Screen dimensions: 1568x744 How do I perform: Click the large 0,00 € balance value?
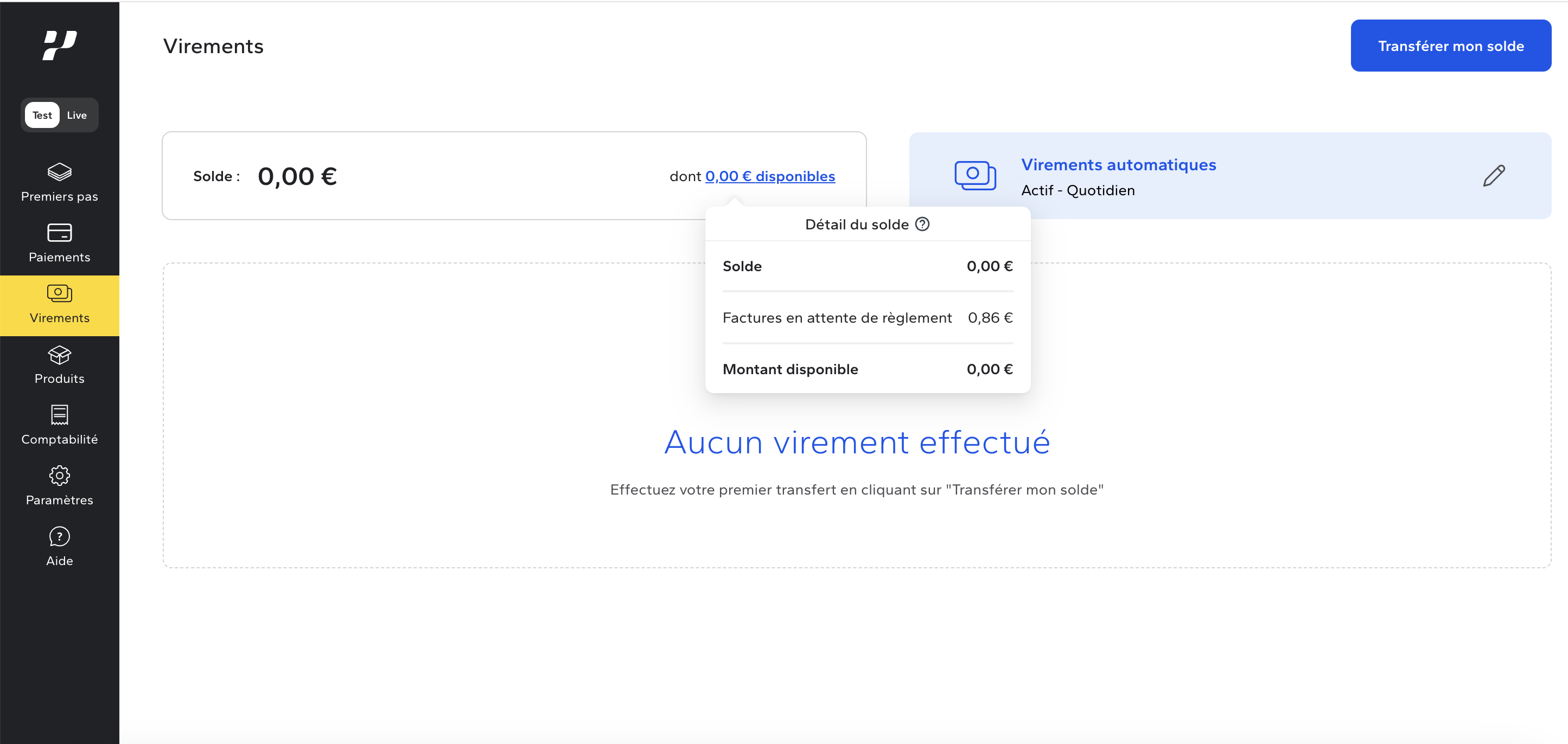pos(297,176)
